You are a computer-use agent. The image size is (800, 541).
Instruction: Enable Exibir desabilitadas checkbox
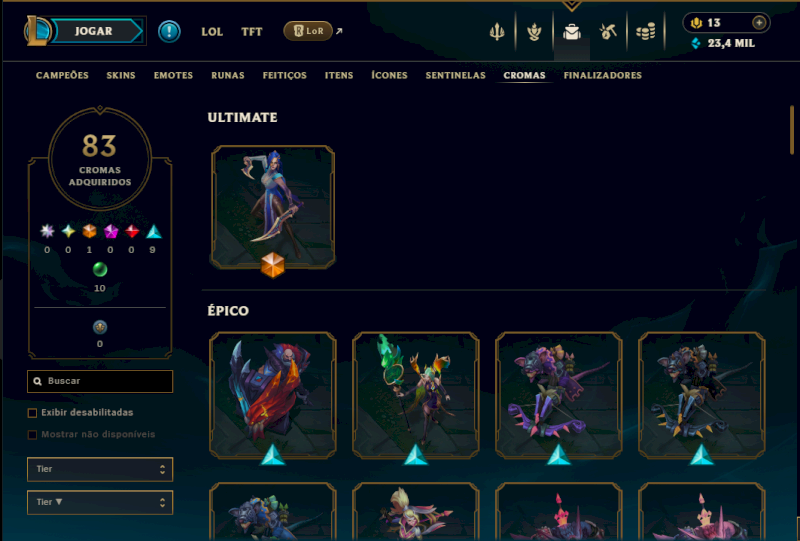tap(32, 413)
